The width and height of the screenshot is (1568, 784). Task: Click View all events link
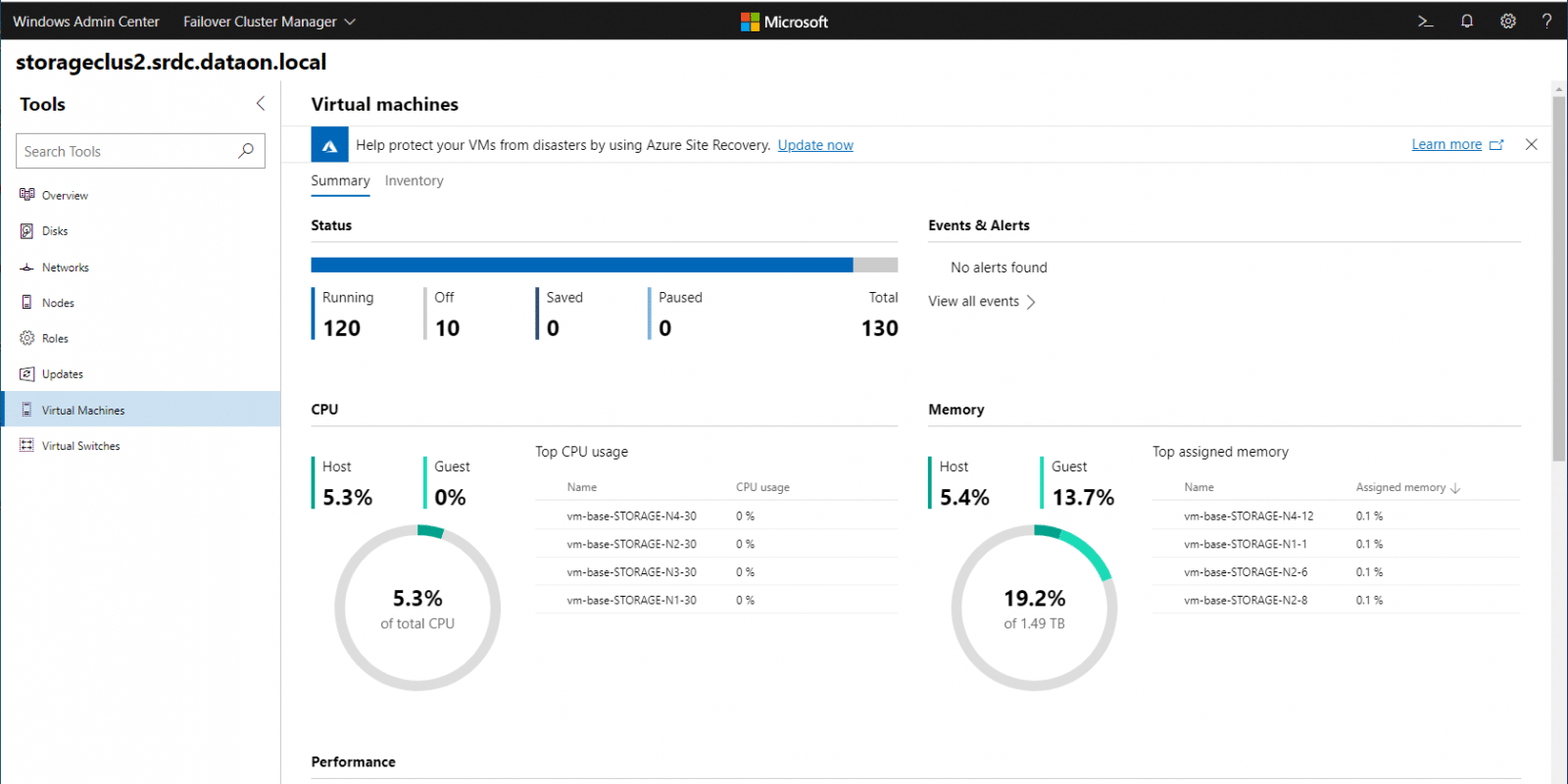973,302
